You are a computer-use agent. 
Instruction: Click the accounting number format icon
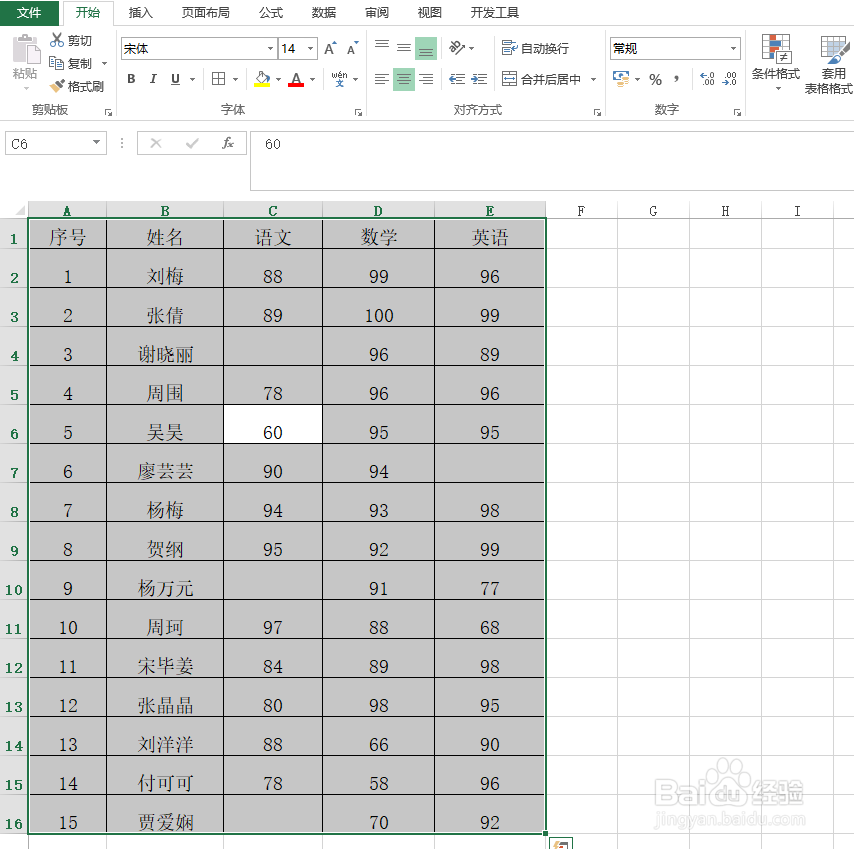coord(620,79)
